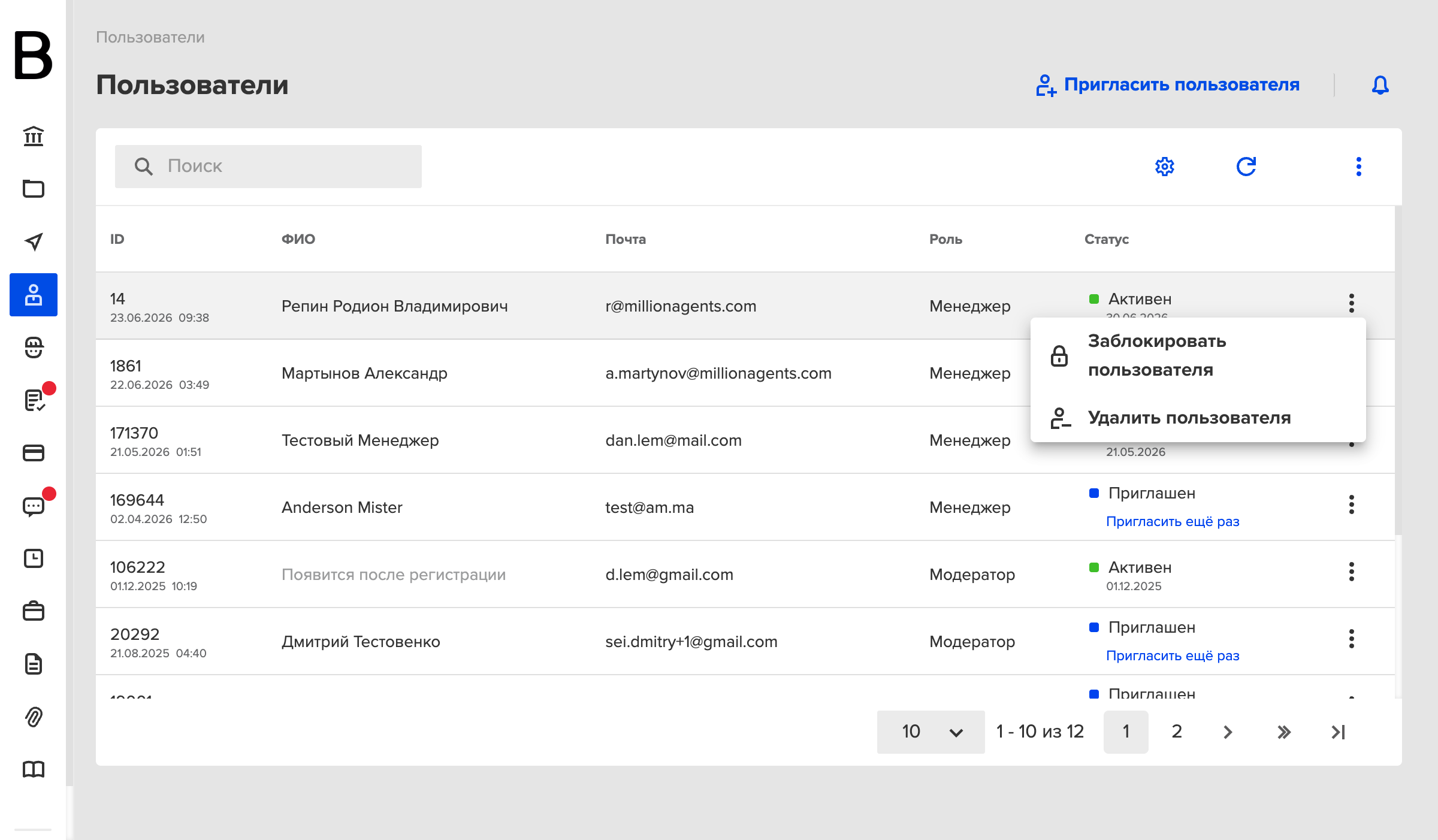Click the ФИО column header
The image size is (1438, 840).
pos(298,239)
